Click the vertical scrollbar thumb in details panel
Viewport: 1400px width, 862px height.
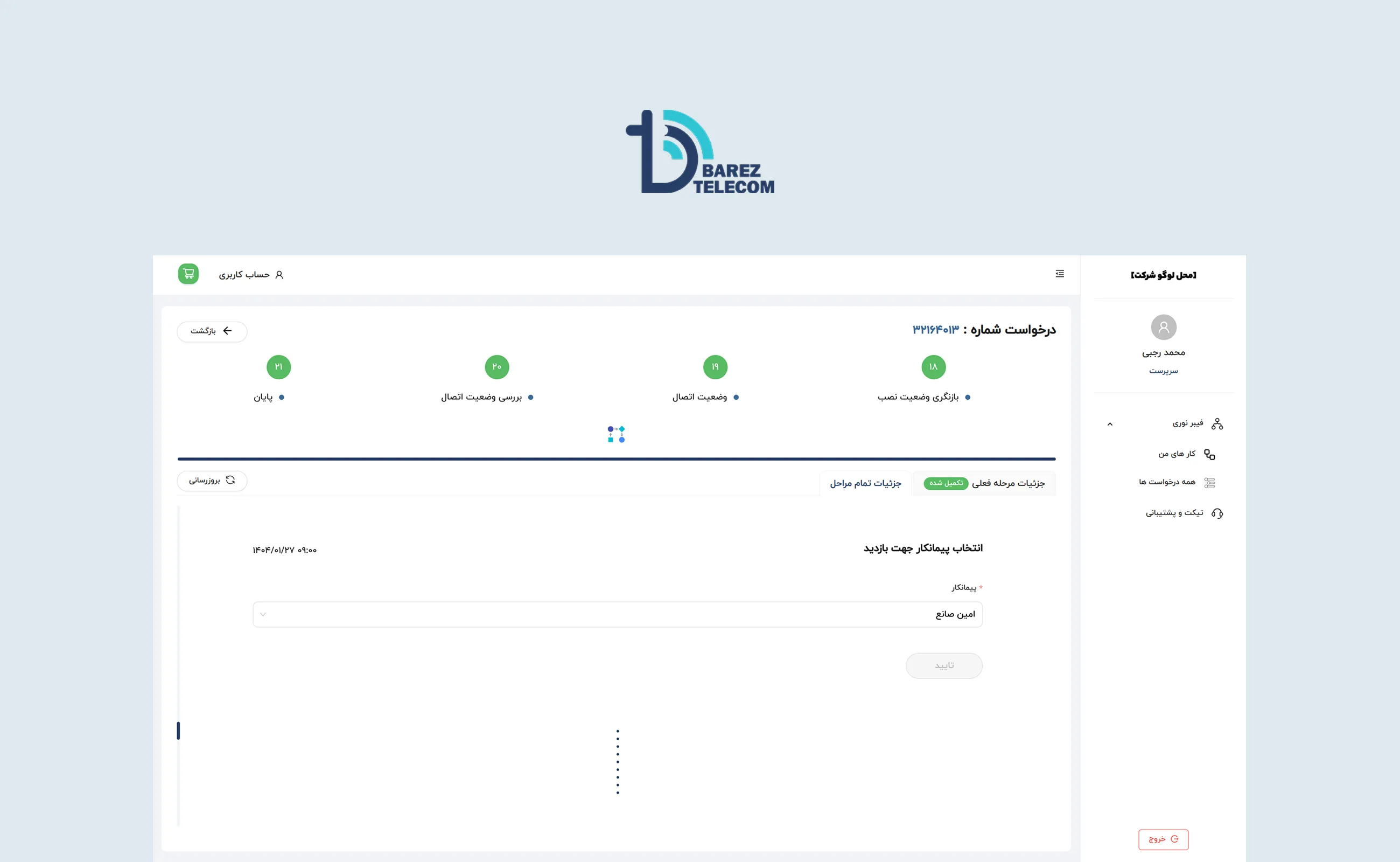[x=178, y=731]
